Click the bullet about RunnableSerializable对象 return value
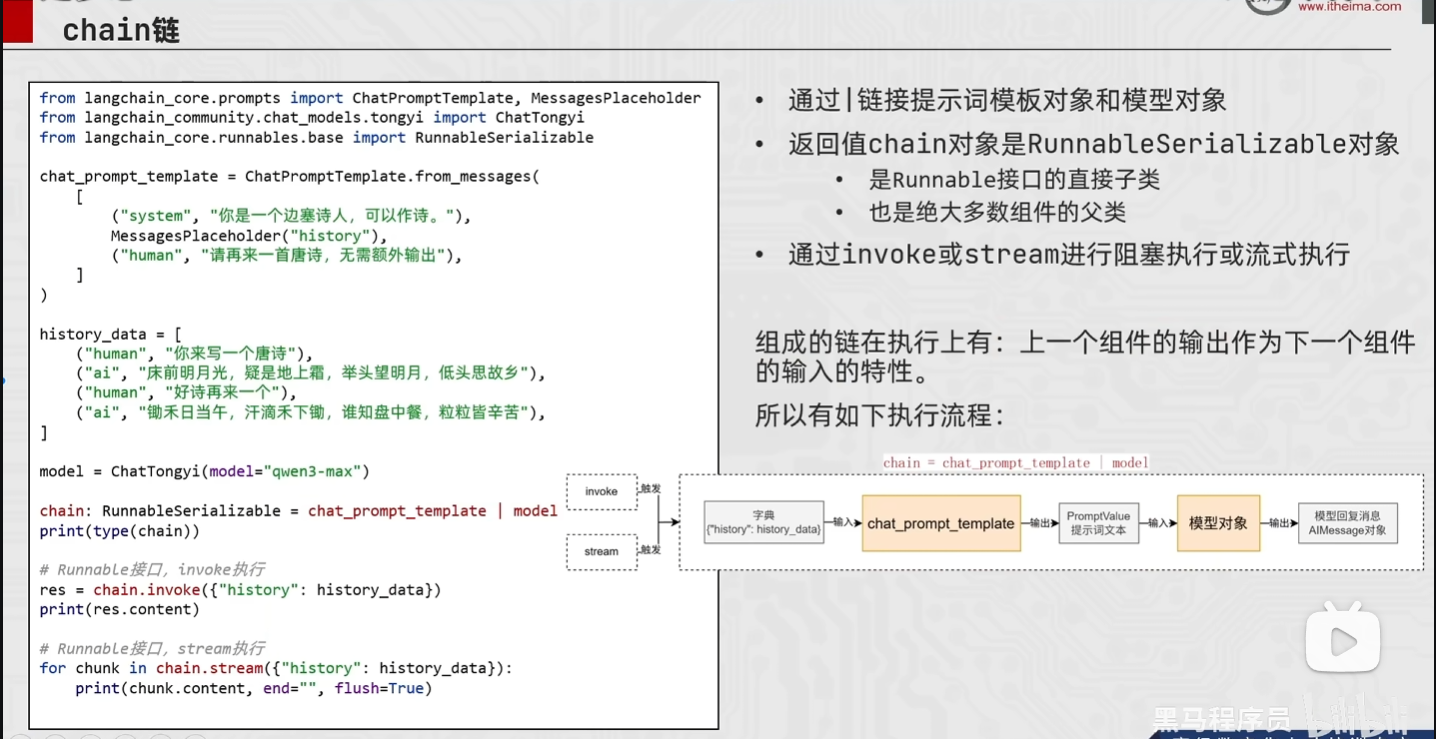This screenshot has height=739, width=1436. coord(1093,144)
